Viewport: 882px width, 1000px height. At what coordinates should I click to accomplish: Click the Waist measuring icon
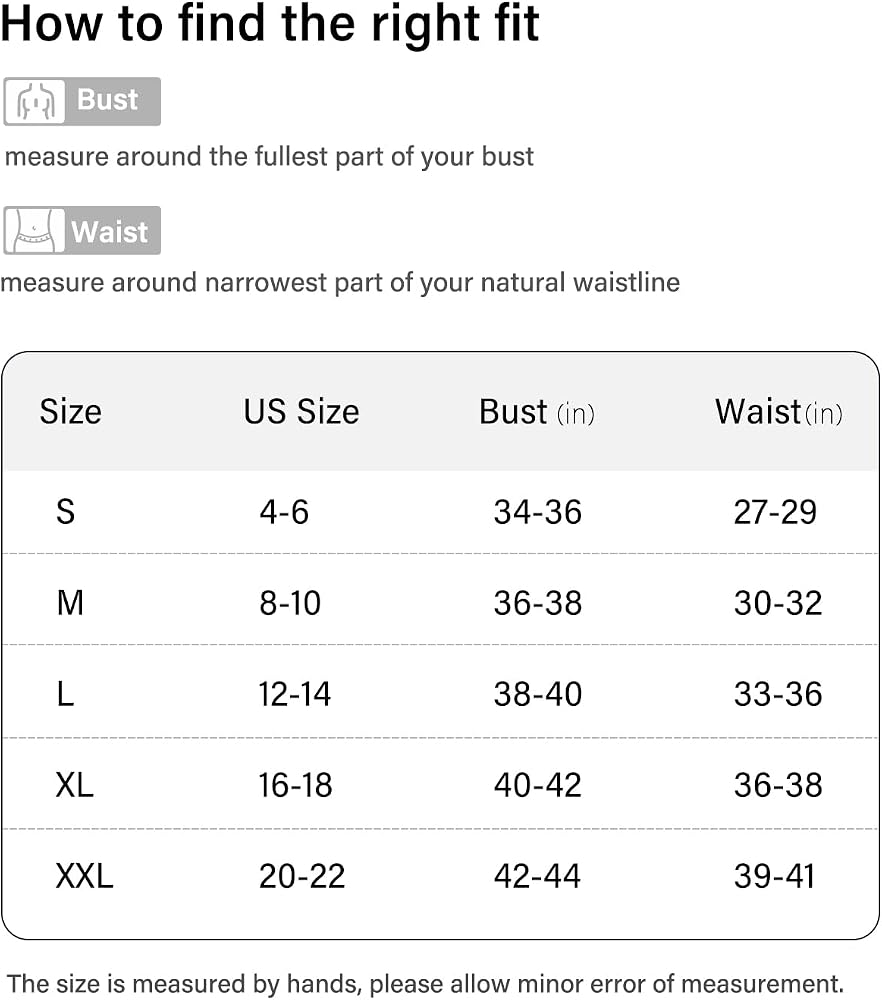(35, 230)
